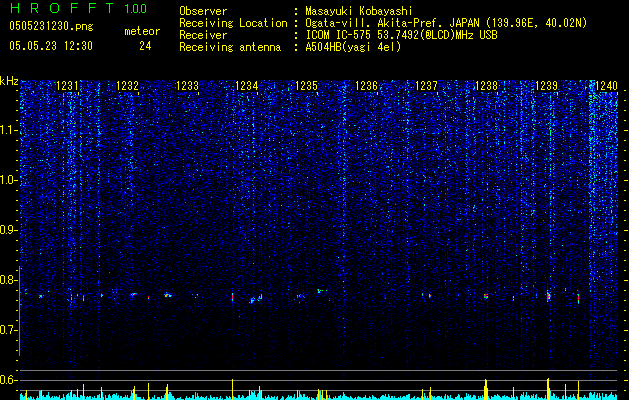Image resolution: width=629 pixels, height=400 pixels.
Task: Click the A504HB(yagi 4el) antenna text
Action: pyautogui.click(x=353, y=47)
